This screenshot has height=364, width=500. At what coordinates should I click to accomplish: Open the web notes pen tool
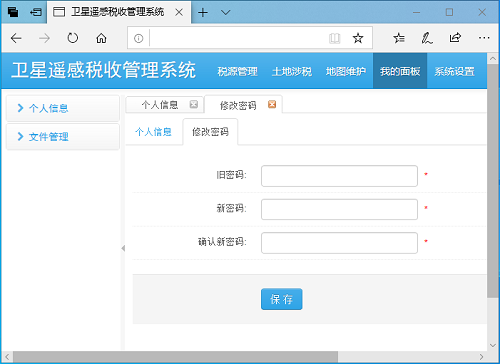(x=427, y=38)
